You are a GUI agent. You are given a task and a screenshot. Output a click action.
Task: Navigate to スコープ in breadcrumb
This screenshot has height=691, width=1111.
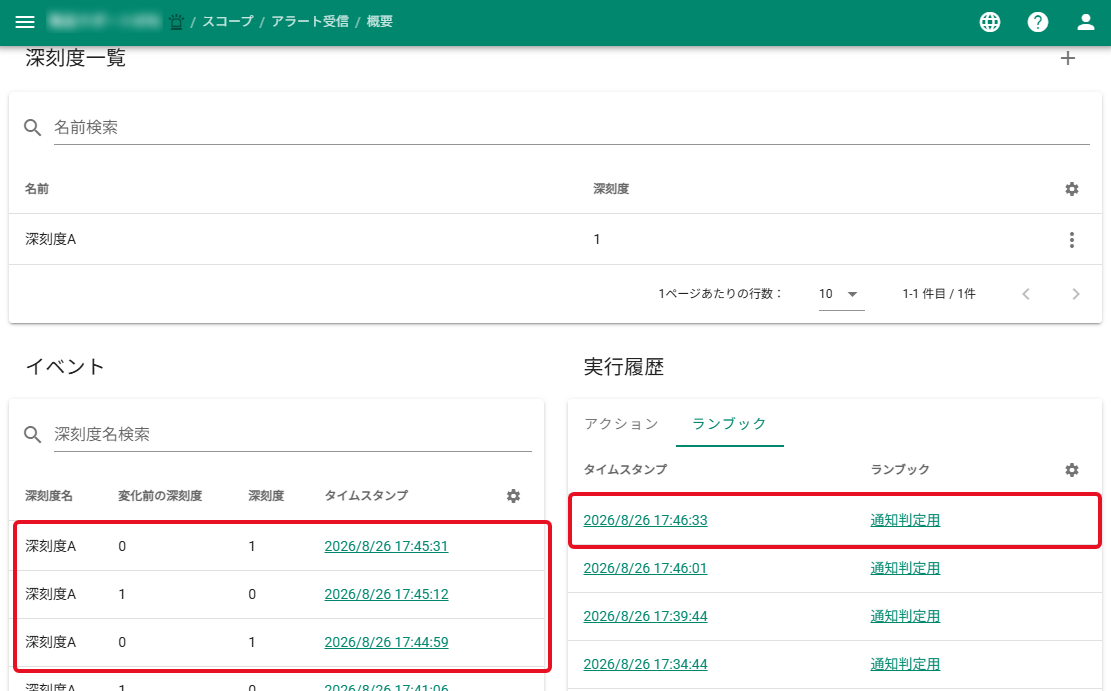(x=227, y=22)
